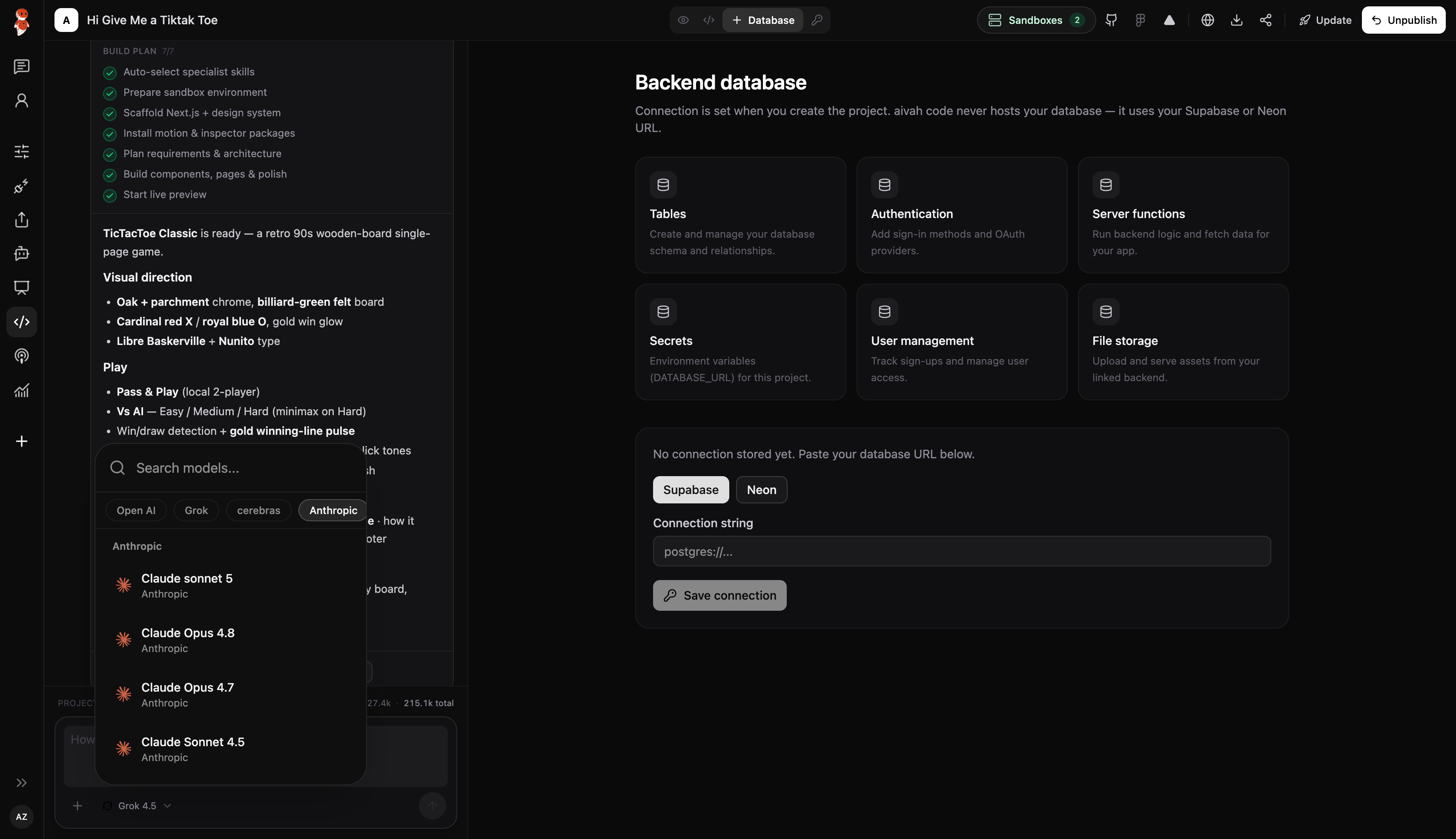
Task: Open the Secrets card
Action: (x=741, y=342)
